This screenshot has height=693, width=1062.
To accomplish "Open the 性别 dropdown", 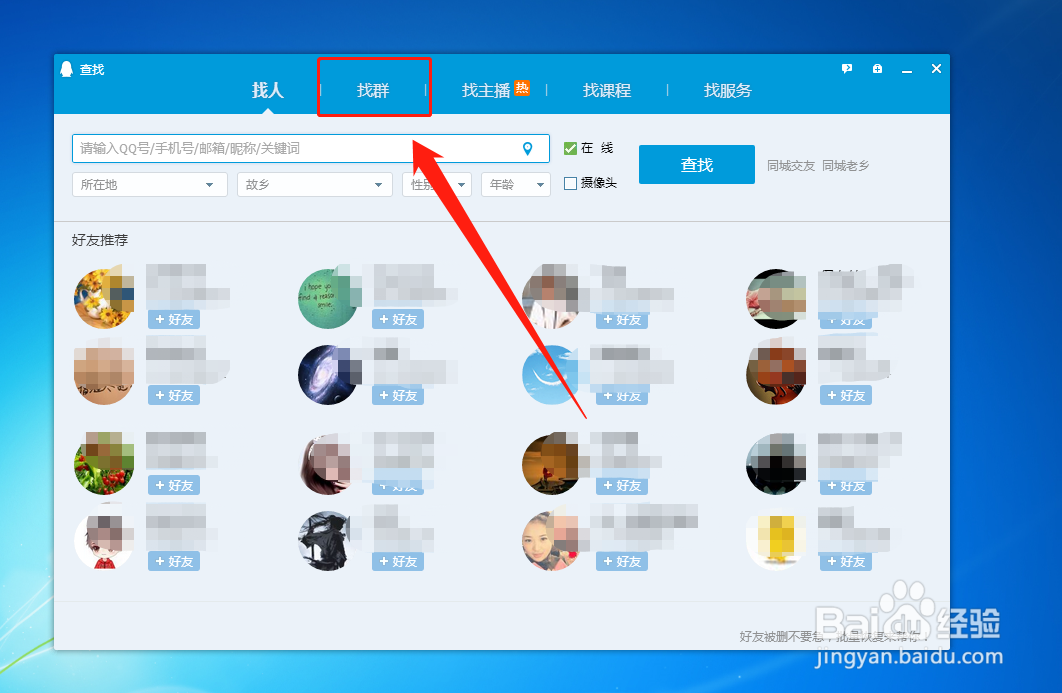I will pyautogui.click(x=437, y=184).
